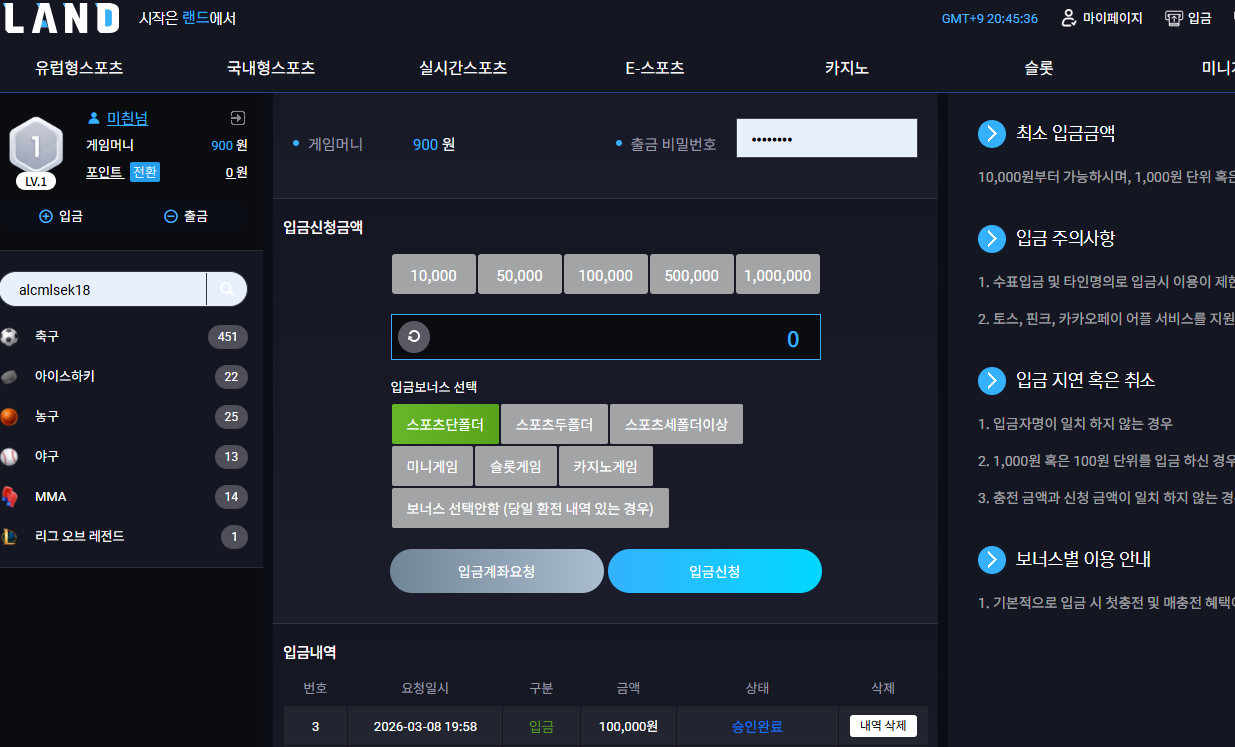Expand the 입금 주의사항 section arrow

(x=991, y=238)
